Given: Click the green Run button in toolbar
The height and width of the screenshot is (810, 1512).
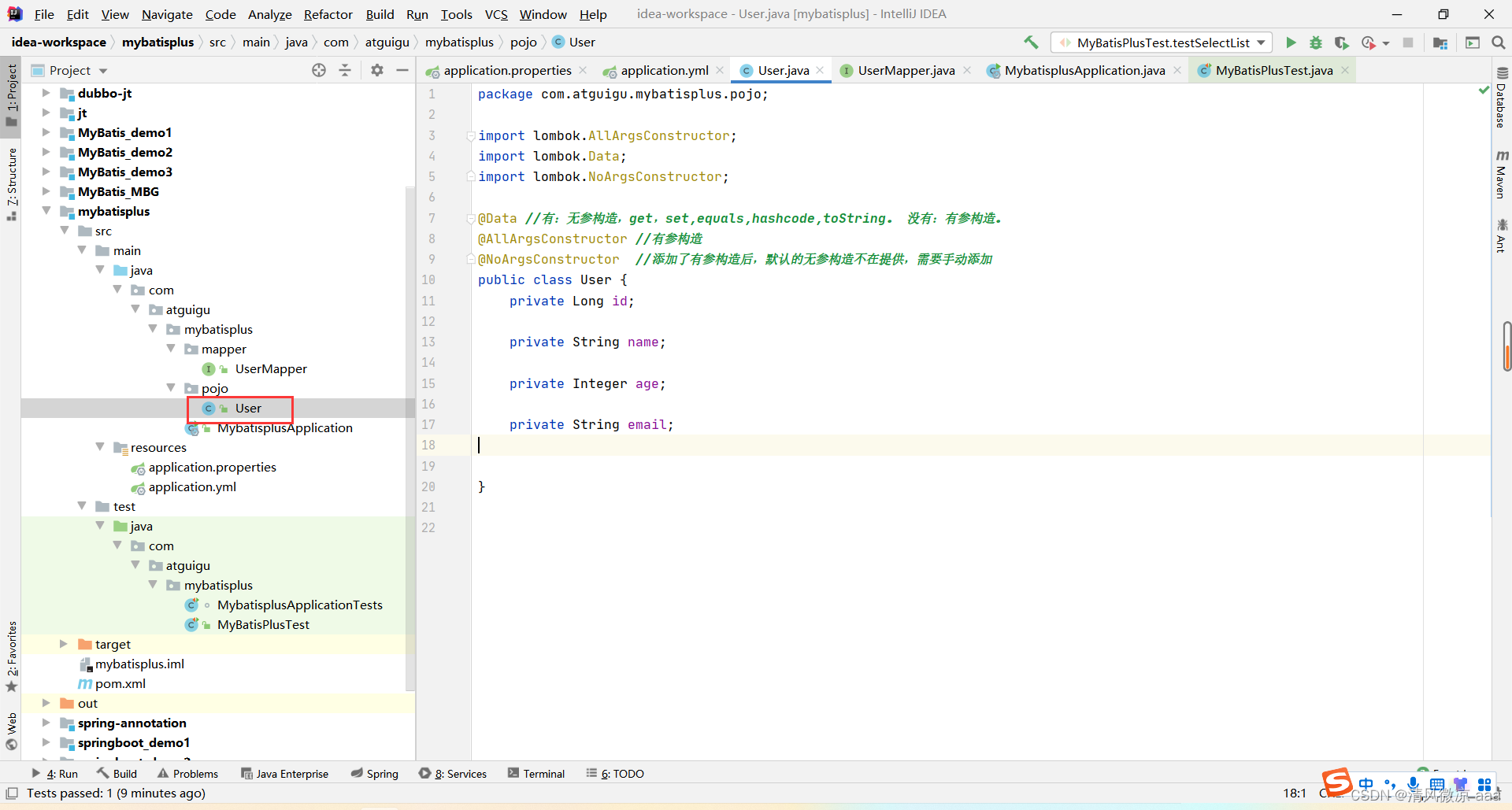Looking at the screenshot, I should 1291,43.
